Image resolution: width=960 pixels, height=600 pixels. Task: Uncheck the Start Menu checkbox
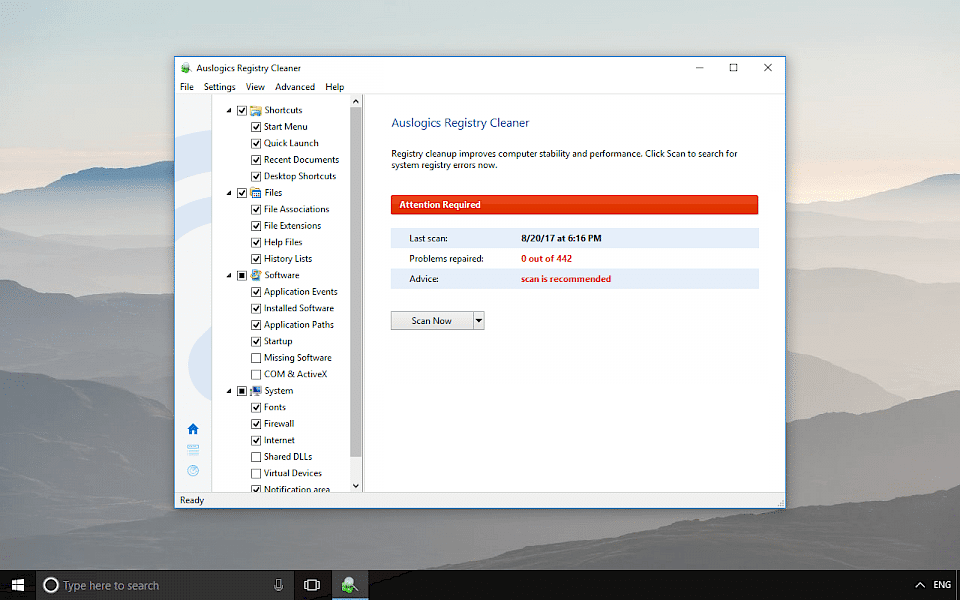[256, 127]
